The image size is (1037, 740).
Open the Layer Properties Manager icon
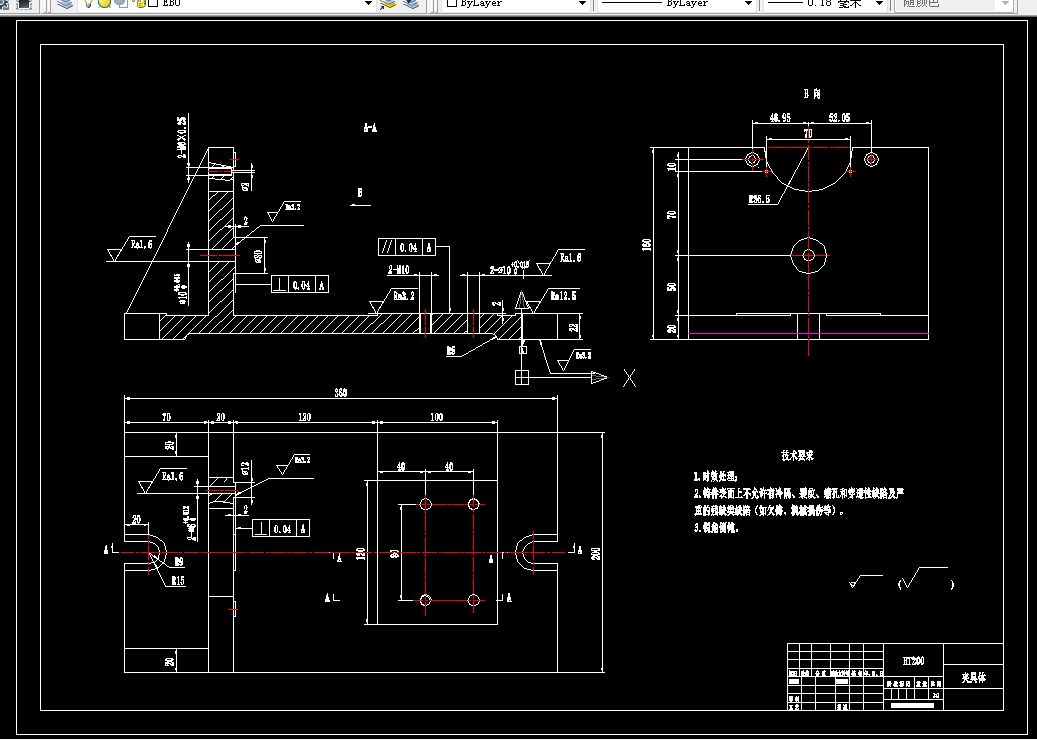(64, 3)
